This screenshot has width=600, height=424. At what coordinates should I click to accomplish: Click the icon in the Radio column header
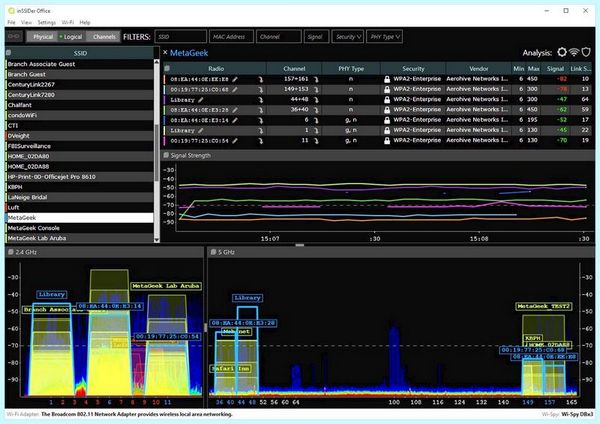click(167, 68)
